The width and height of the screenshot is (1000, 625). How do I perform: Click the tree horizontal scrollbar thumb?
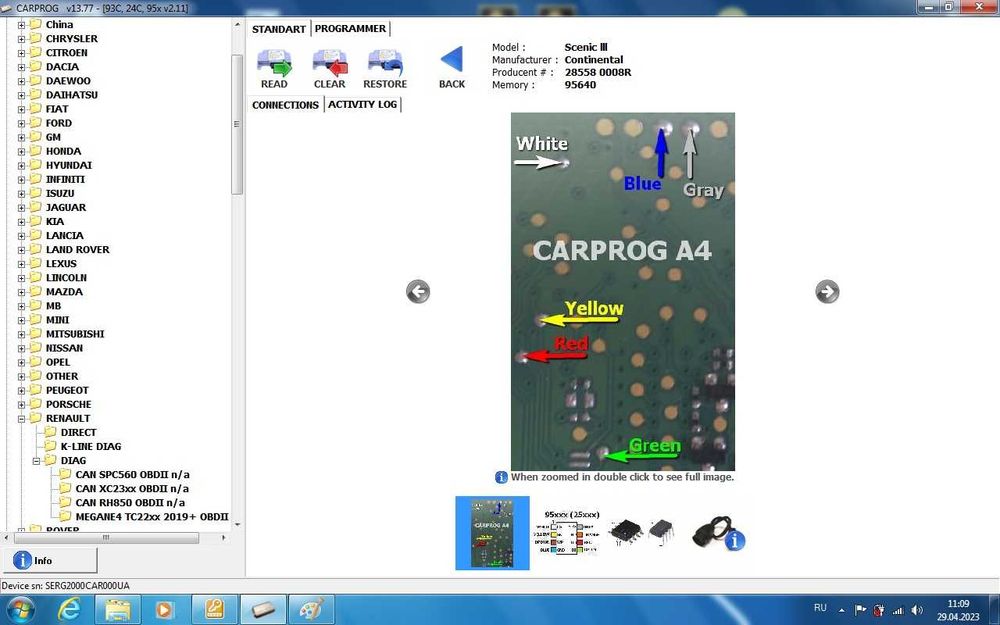click(x=107, y=538)
